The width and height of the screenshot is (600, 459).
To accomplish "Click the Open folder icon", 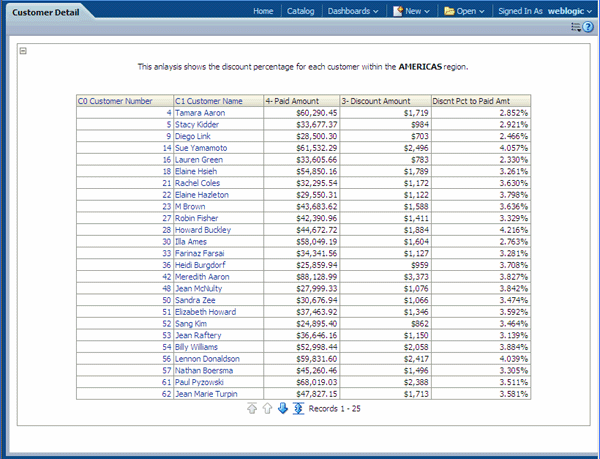I will coord(449,11).
